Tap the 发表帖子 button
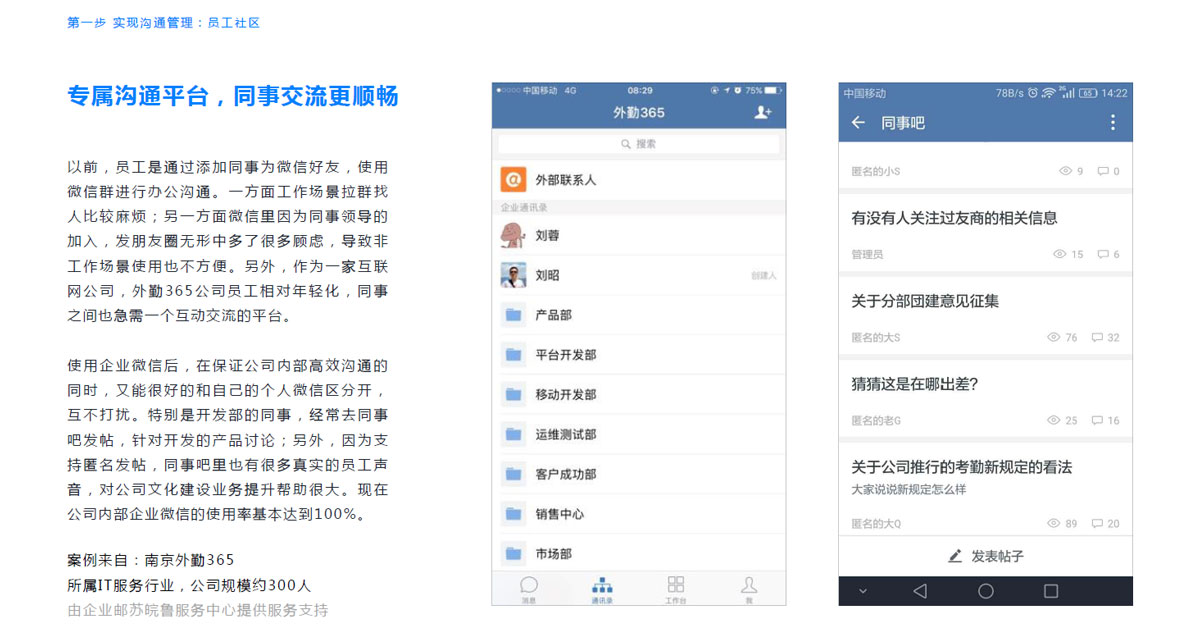Screen dimensions: 1195x635 click(985, 556)
